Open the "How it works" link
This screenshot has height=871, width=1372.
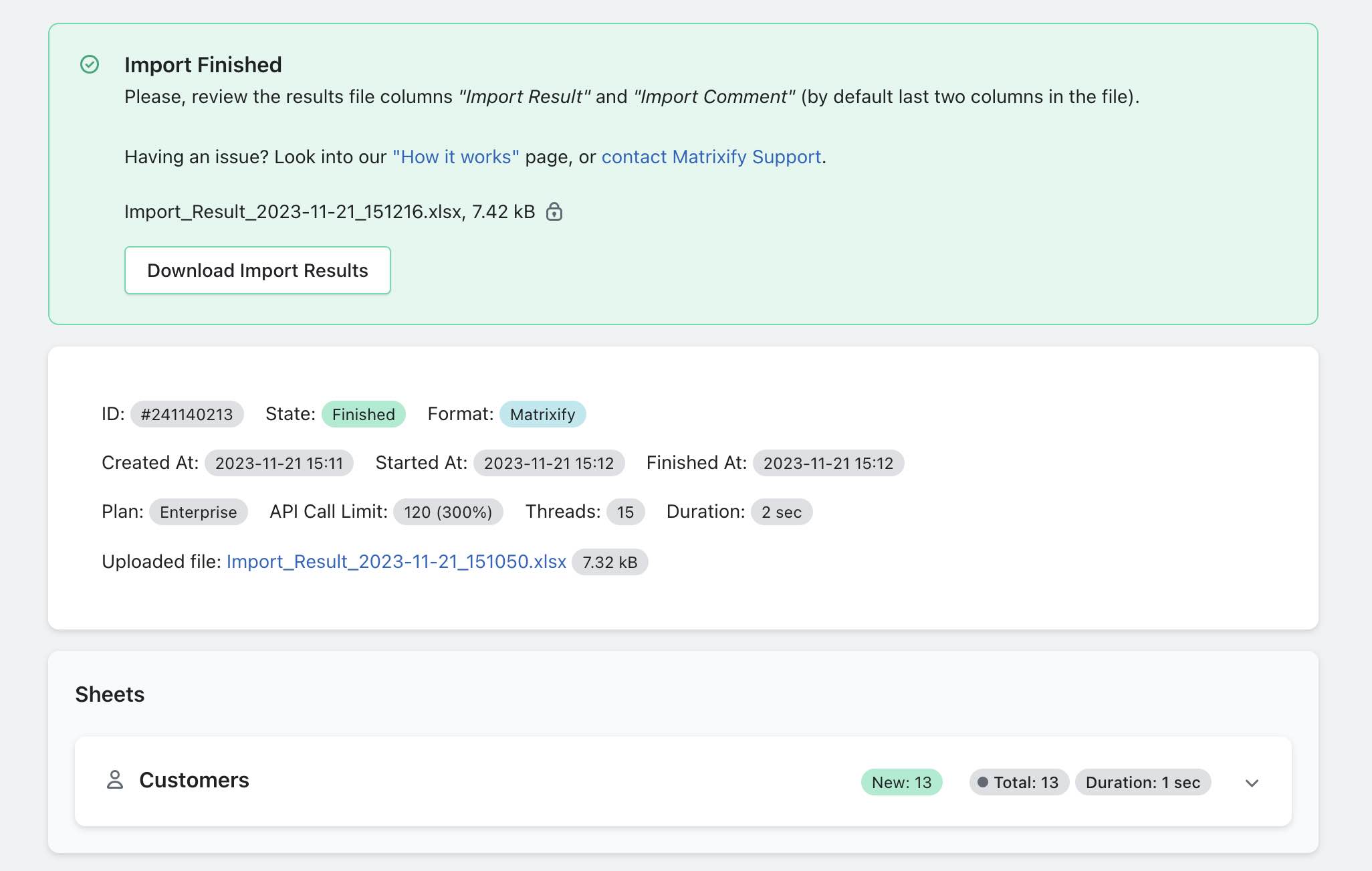coord(455,157)
